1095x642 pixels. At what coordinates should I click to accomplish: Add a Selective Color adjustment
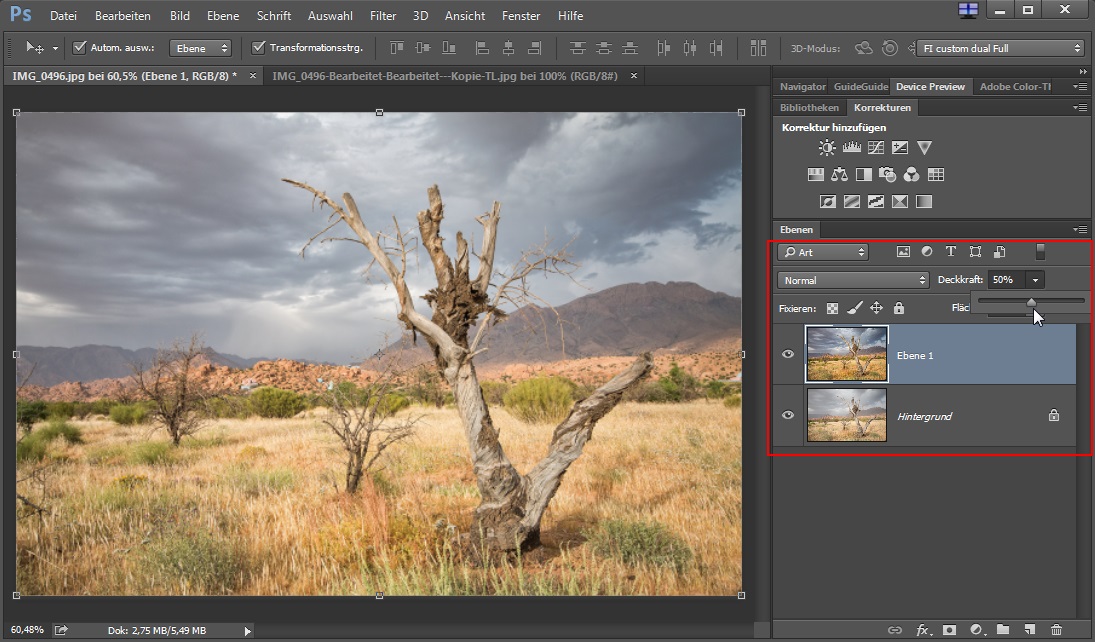pos(900,202)
